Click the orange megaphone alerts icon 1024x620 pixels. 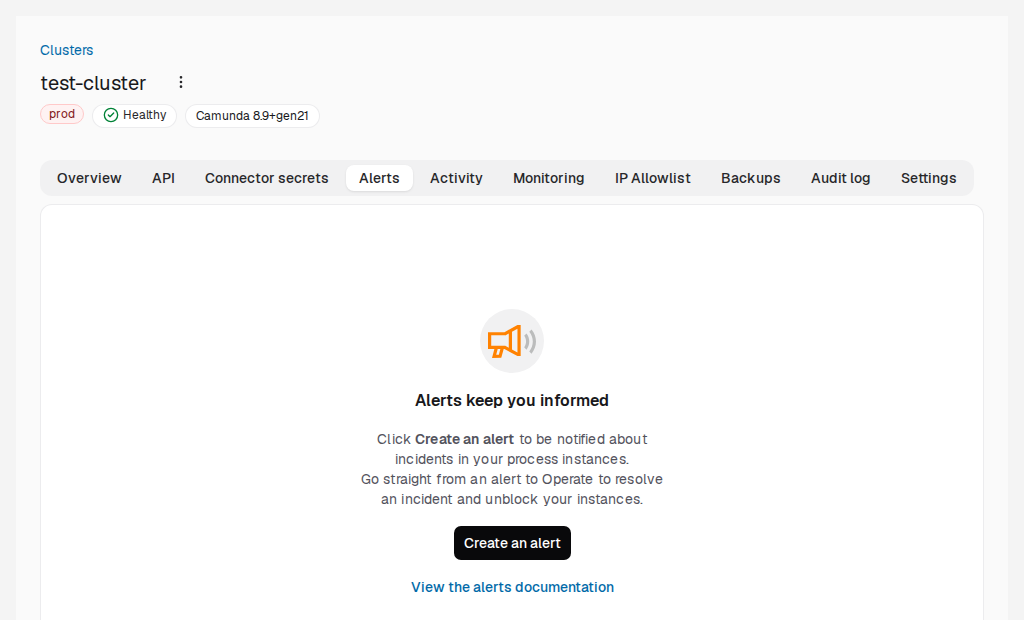[x=512, y=341]
